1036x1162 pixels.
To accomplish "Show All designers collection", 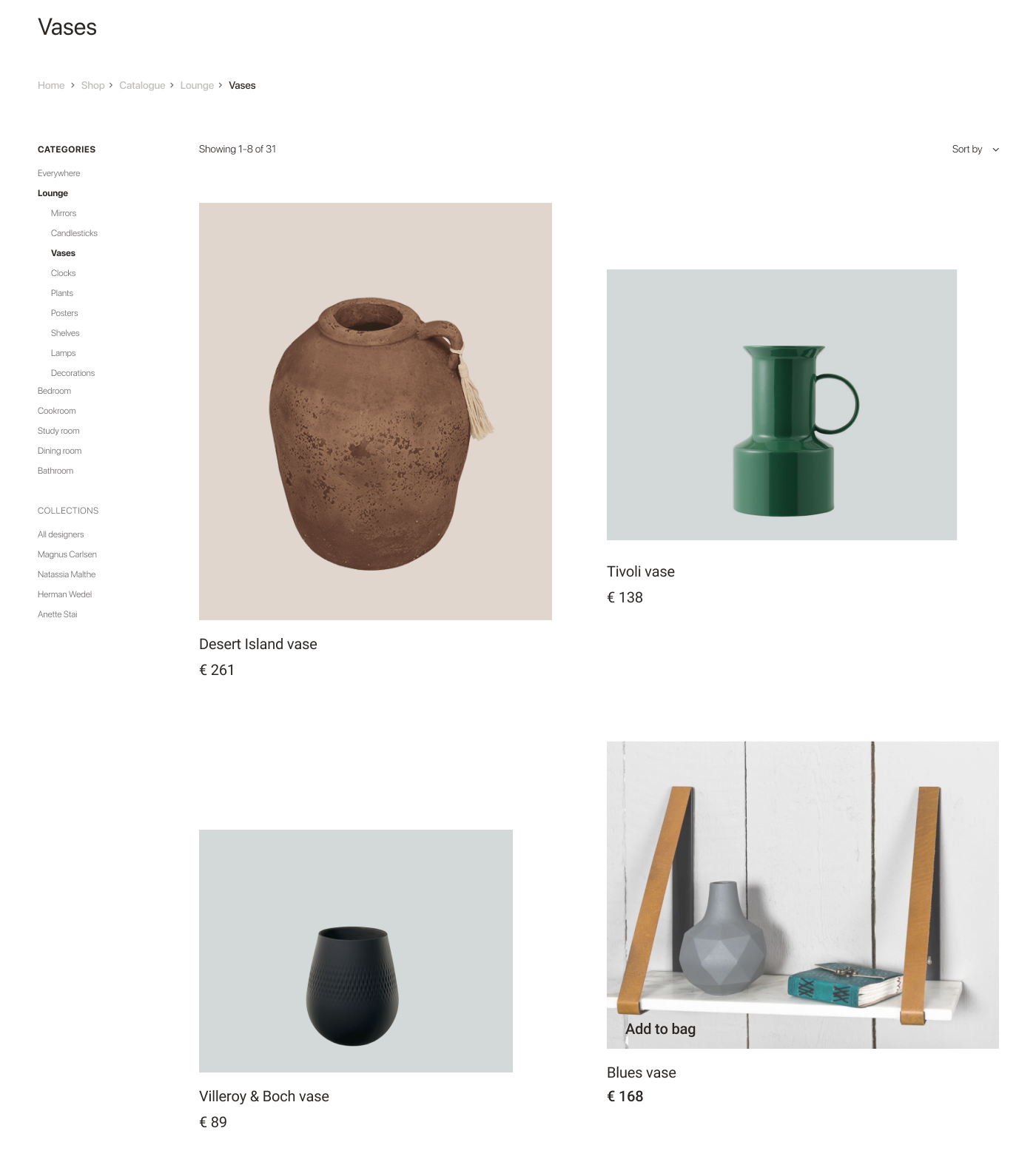I will tap(61, 534).
